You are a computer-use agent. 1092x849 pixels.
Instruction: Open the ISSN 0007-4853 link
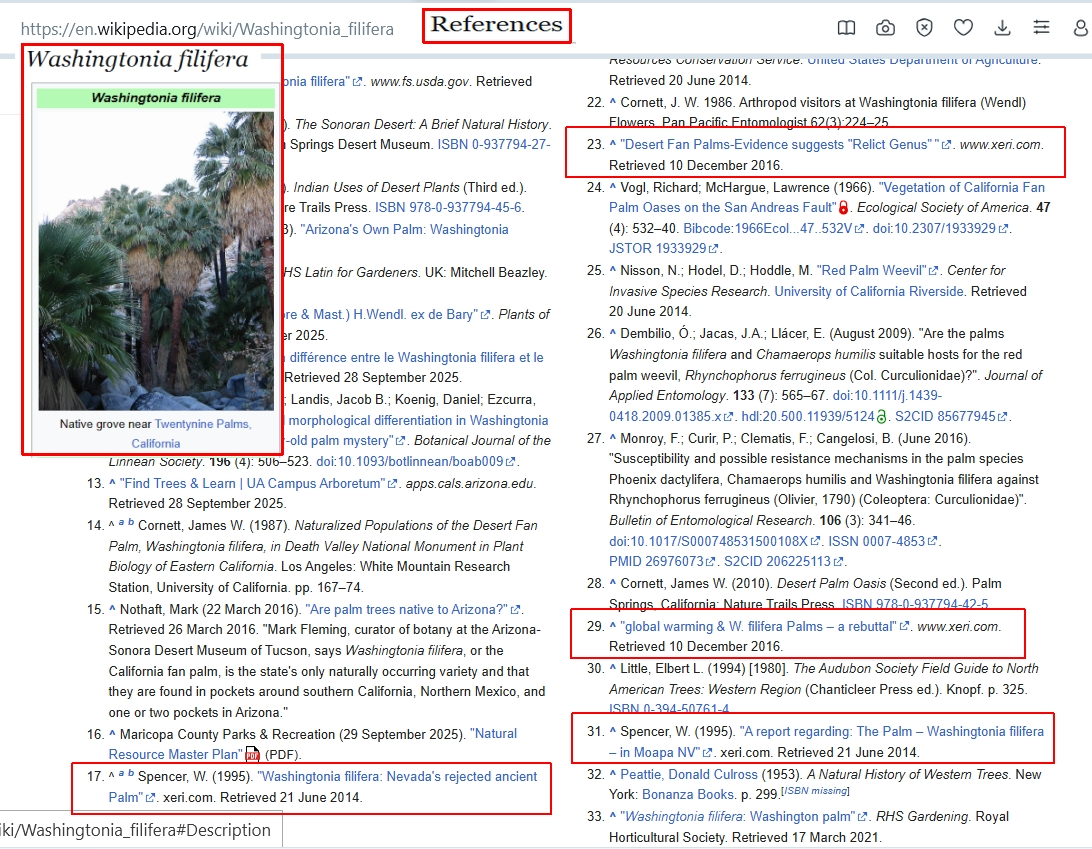tap(882, 541)
